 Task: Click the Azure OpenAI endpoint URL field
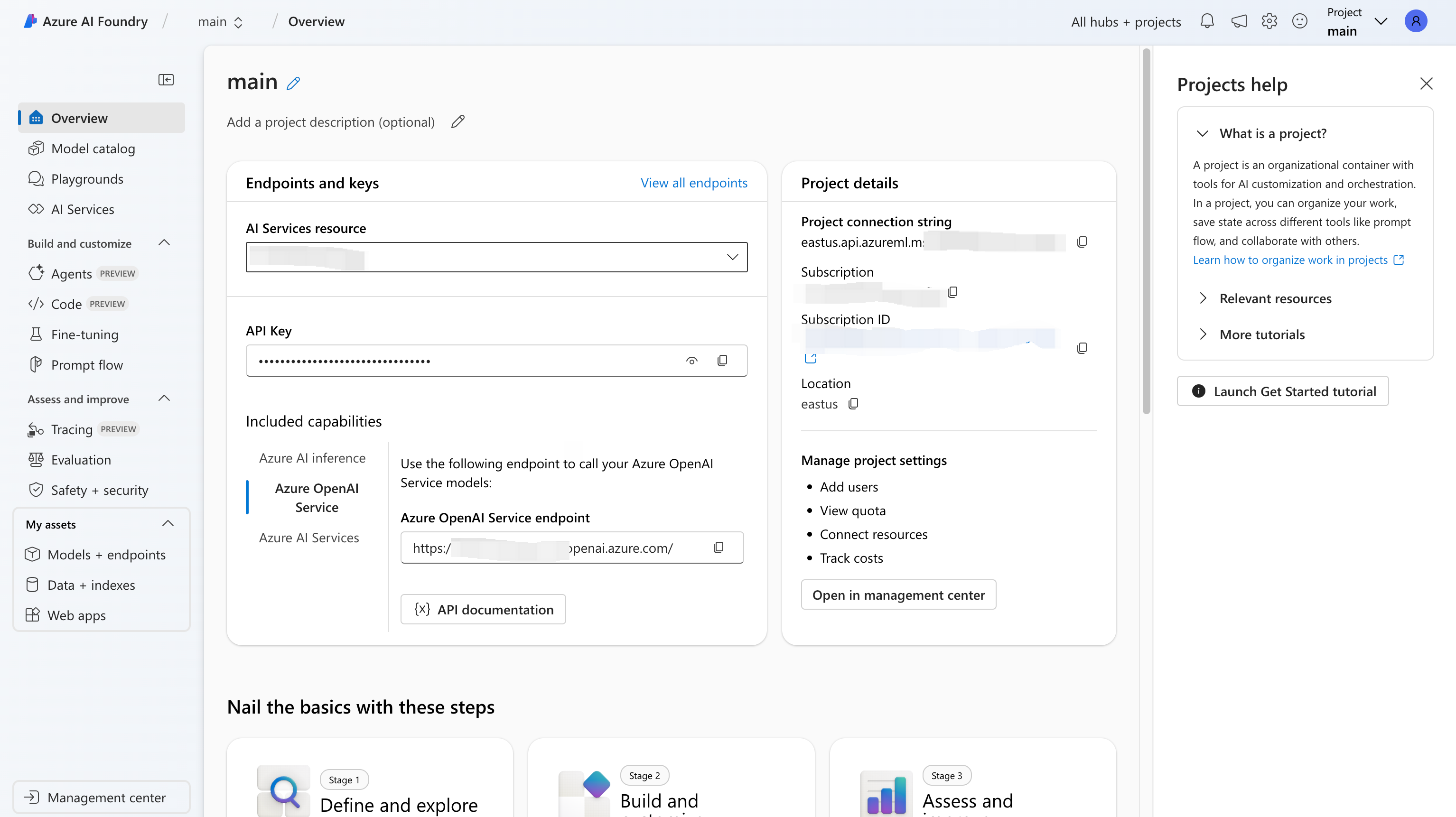pyautogui.click(x=571, y=548)
